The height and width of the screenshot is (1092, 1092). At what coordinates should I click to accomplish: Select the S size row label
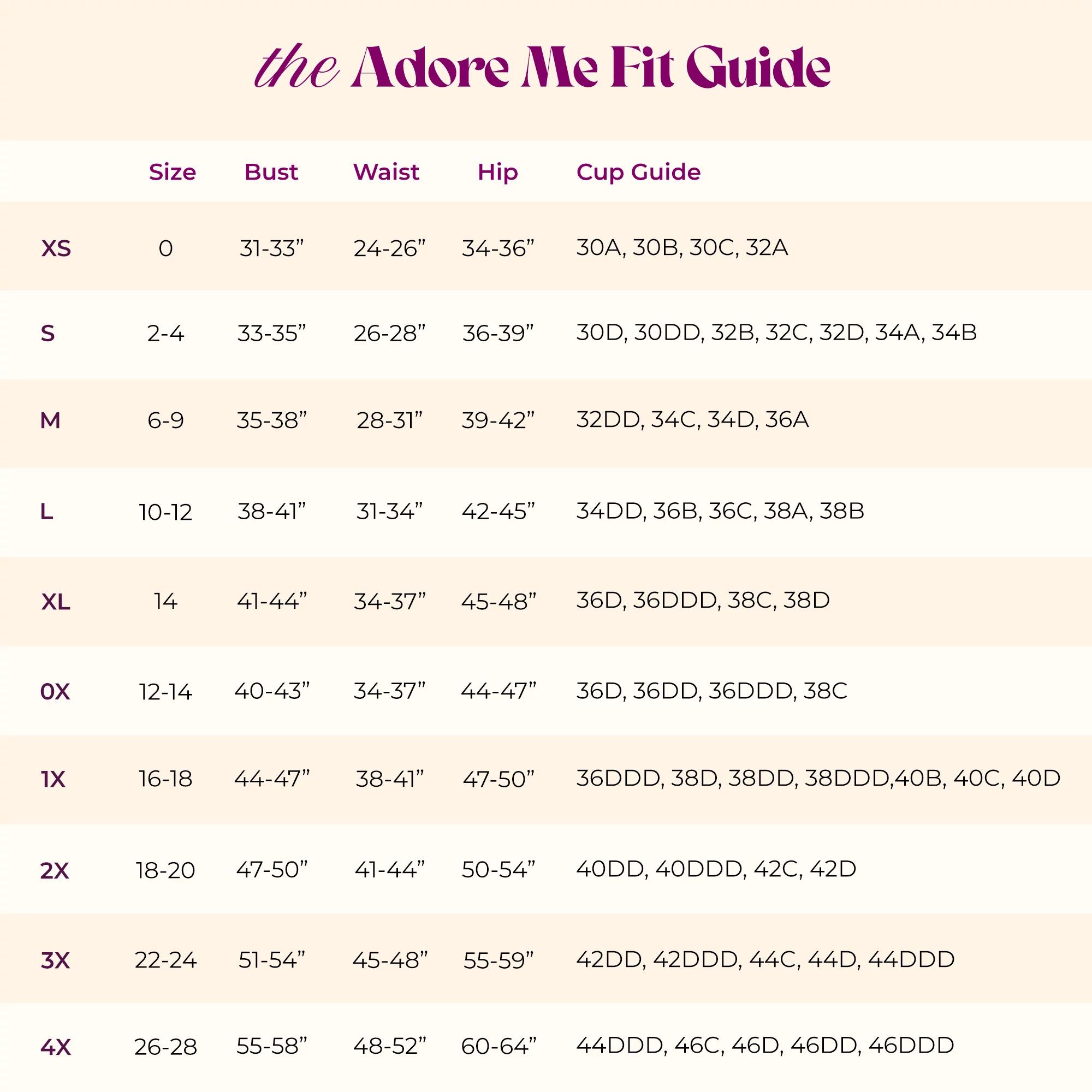48,334
